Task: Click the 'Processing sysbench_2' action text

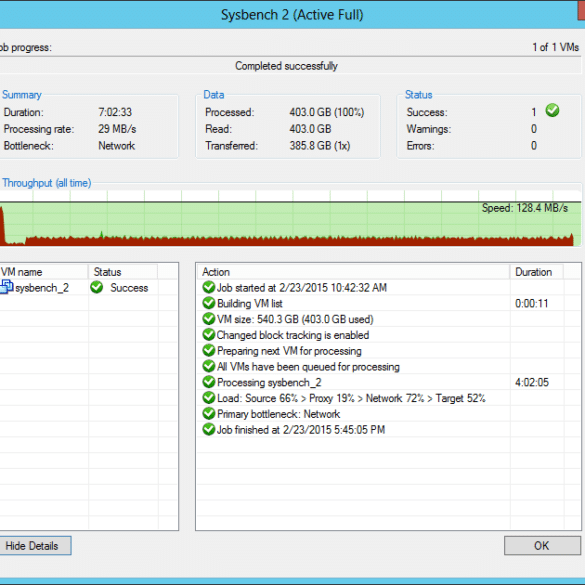Action: pyautogui.click(x=269, y=382)
